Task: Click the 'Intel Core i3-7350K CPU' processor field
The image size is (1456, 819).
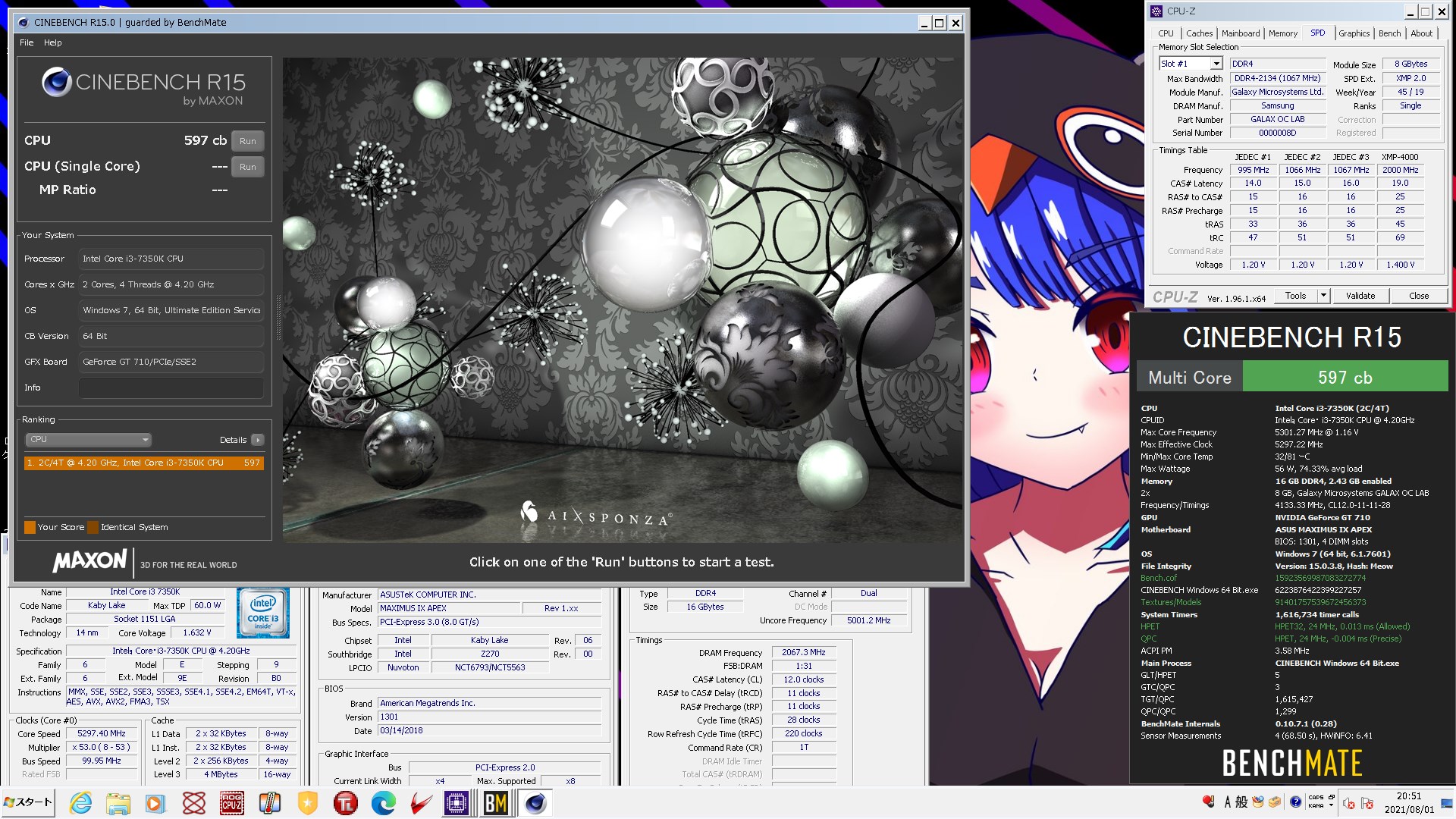Action: pyautogui.click(x=171, y=259)
